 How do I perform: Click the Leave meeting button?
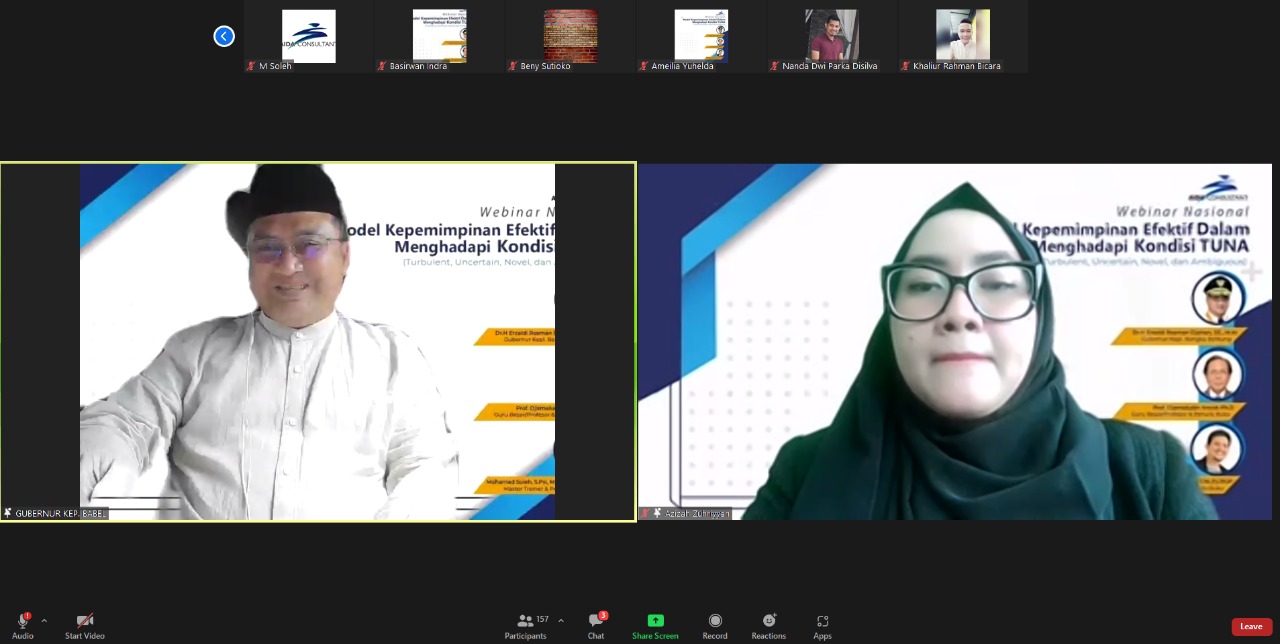pyautogui.click(x=1251, y=626)
